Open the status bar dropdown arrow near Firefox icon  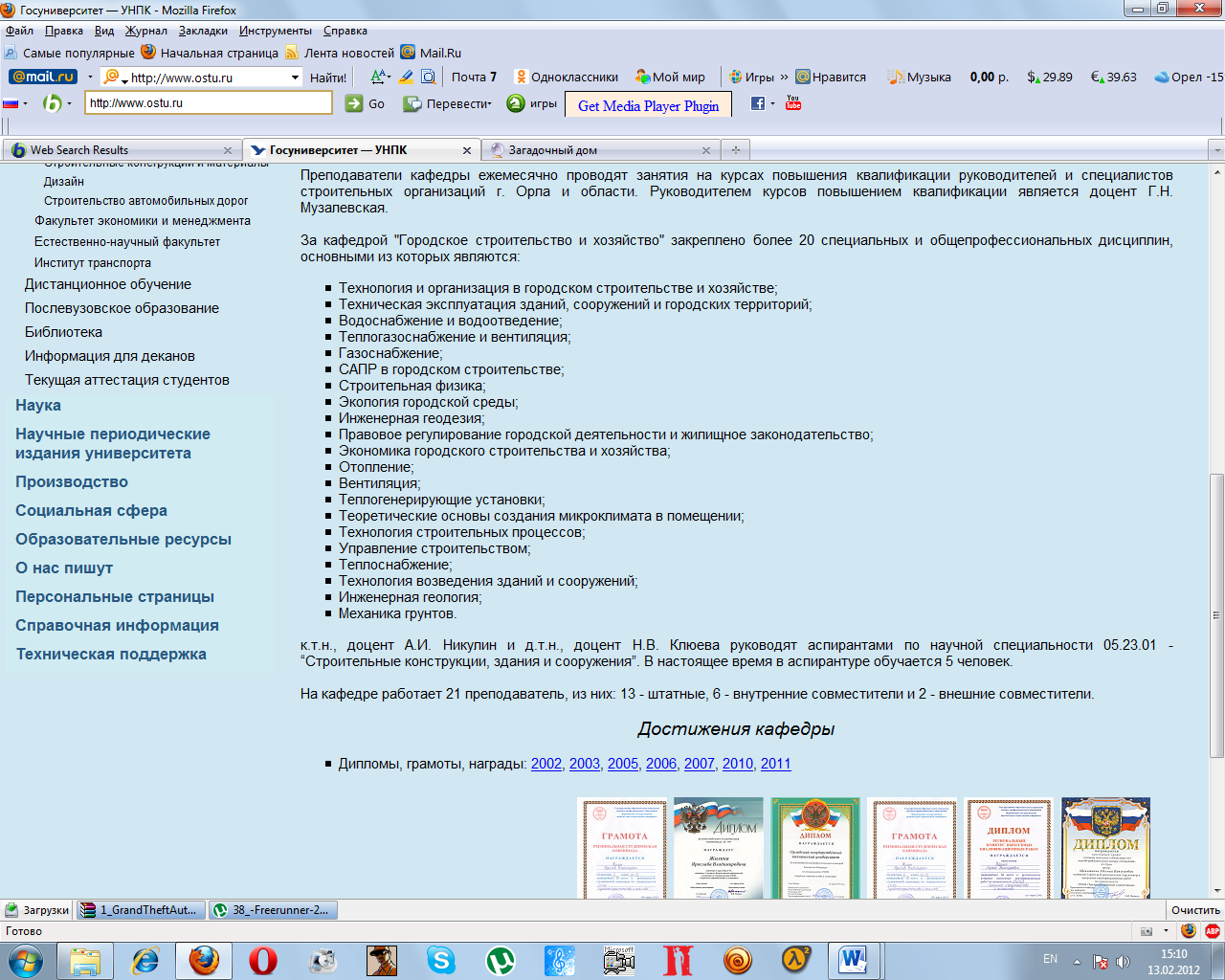tap(1166, 930)
